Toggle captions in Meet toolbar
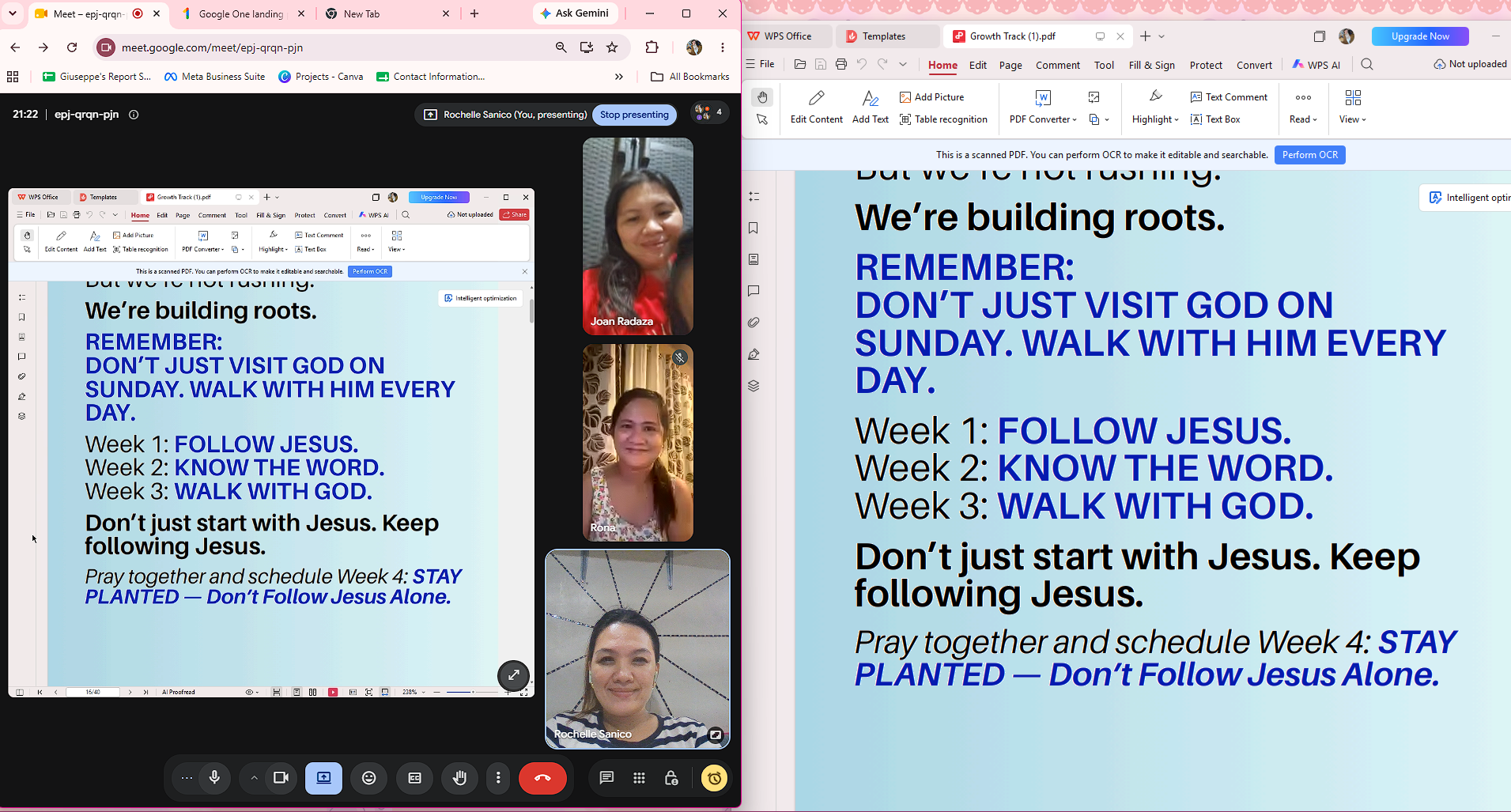 coord(414,778)
